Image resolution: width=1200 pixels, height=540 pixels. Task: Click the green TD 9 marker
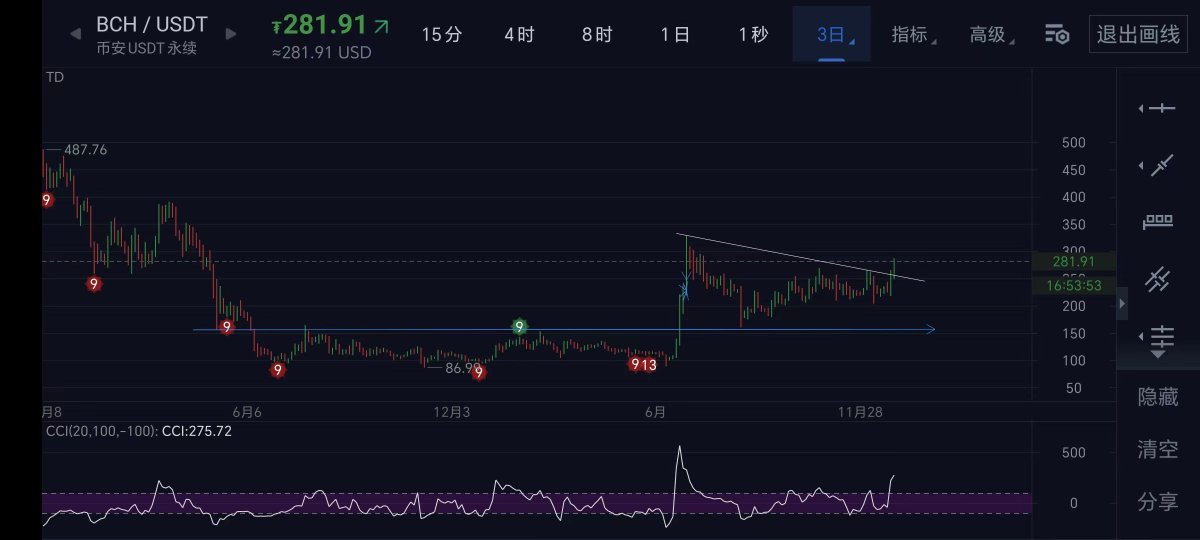tap(519, 326)
